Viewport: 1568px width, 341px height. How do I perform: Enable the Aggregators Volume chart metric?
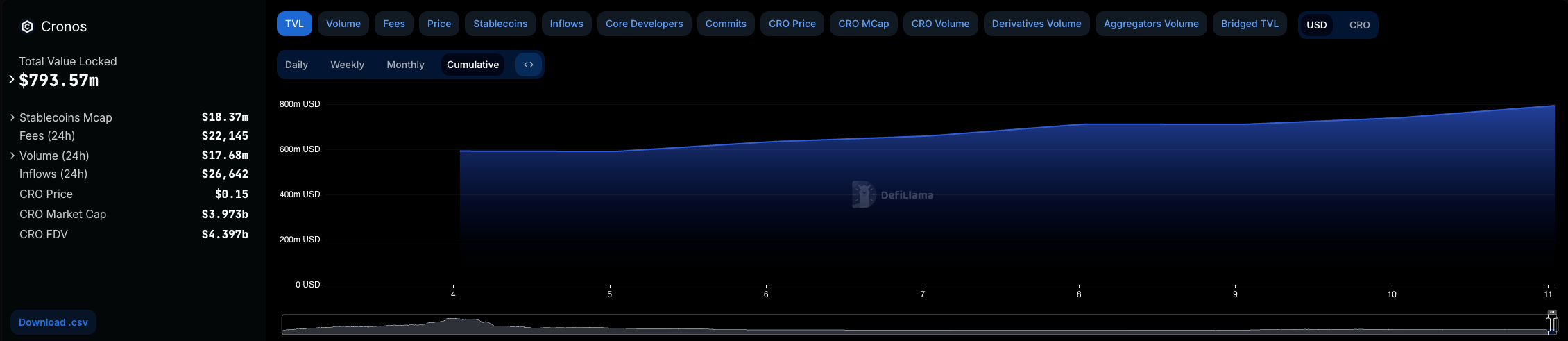pos(1151,24)
